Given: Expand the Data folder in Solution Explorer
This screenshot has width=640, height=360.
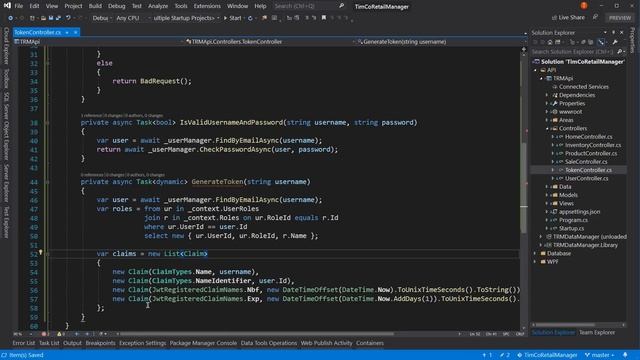Looking at the screenshot, I should coord(547,187).
